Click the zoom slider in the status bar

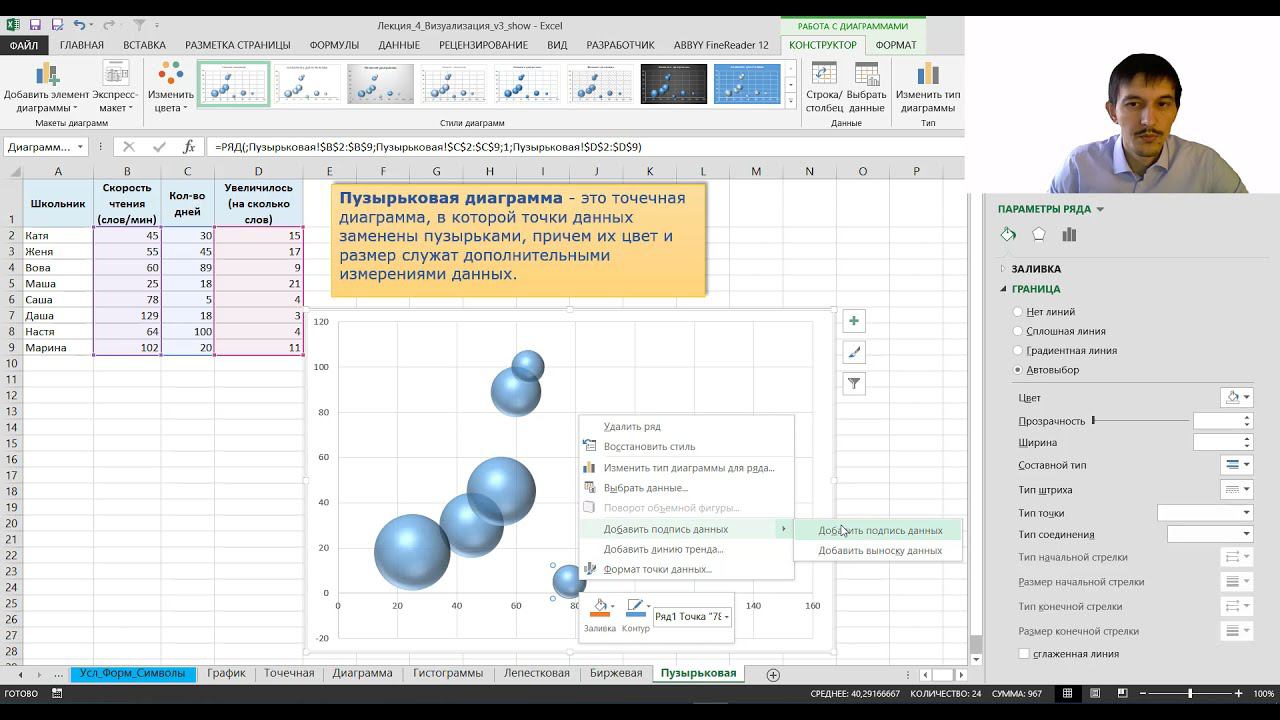point(1190,694)
